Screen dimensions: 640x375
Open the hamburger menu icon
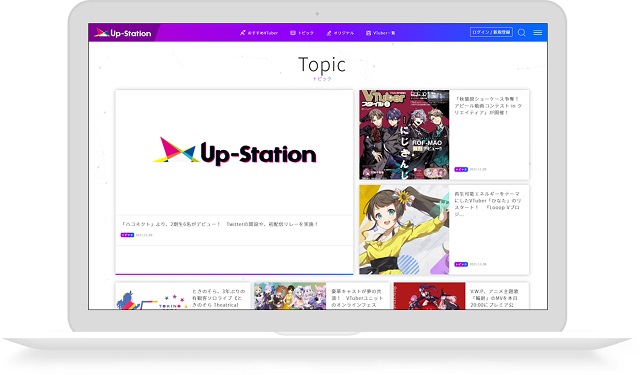[538, 33]
